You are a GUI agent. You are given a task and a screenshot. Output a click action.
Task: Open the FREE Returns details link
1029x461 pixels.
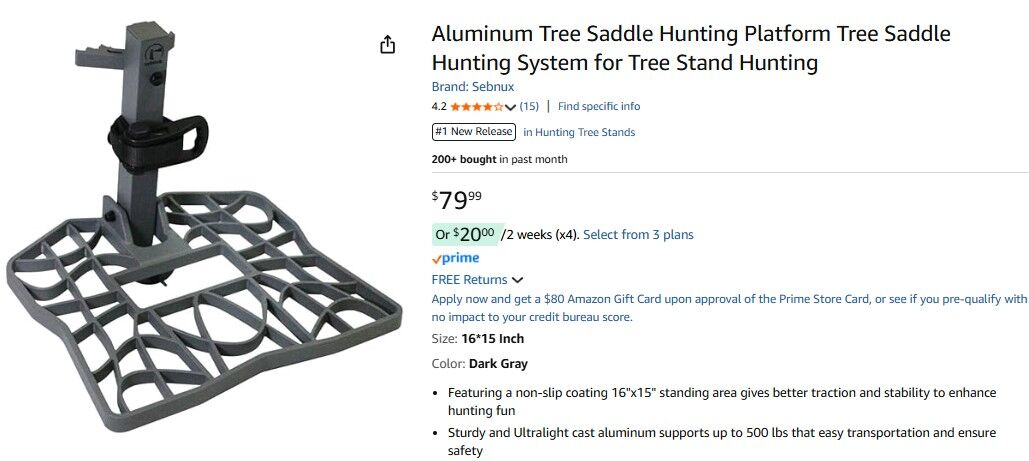click(x=470, y=280)
